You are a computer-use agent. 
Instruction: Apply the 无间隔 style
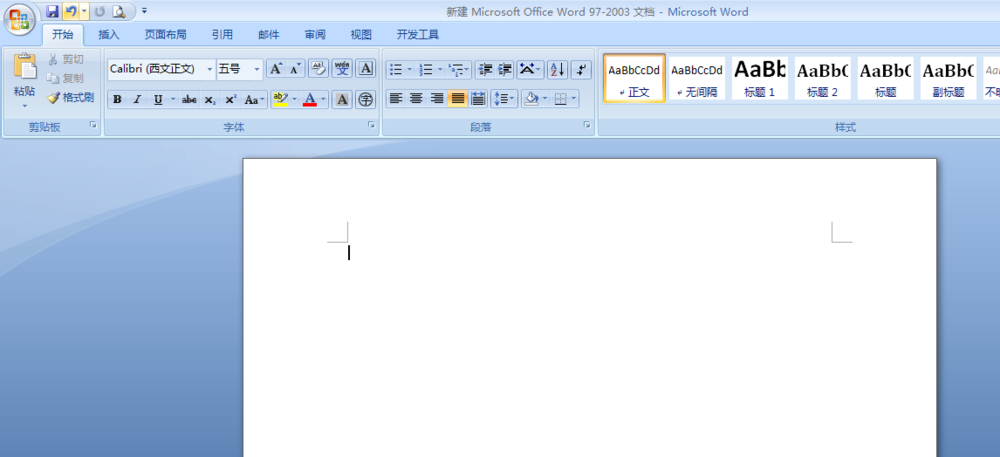[x=697, y=78]
